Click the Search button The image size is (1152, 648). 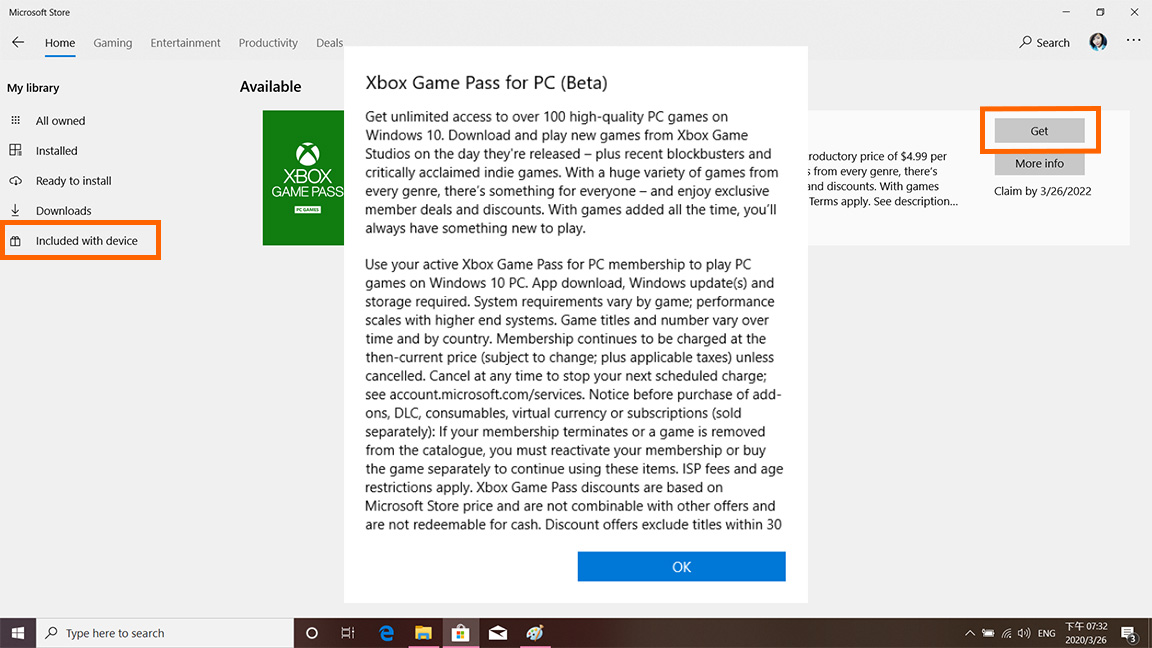1044,43
